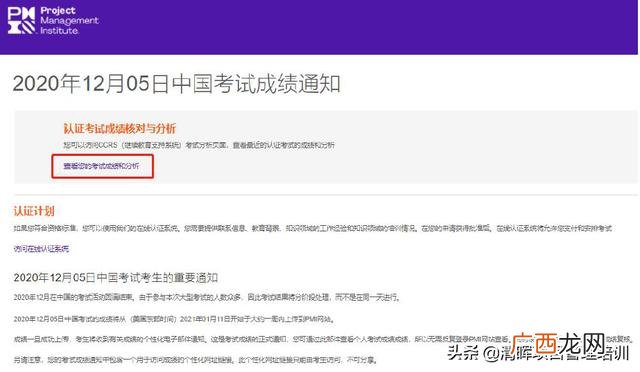This screenshot has height=372, width=640.
Task: Click the PMI Project Management Institute logo
Action: pyautogui.click(x=53, y=20)
